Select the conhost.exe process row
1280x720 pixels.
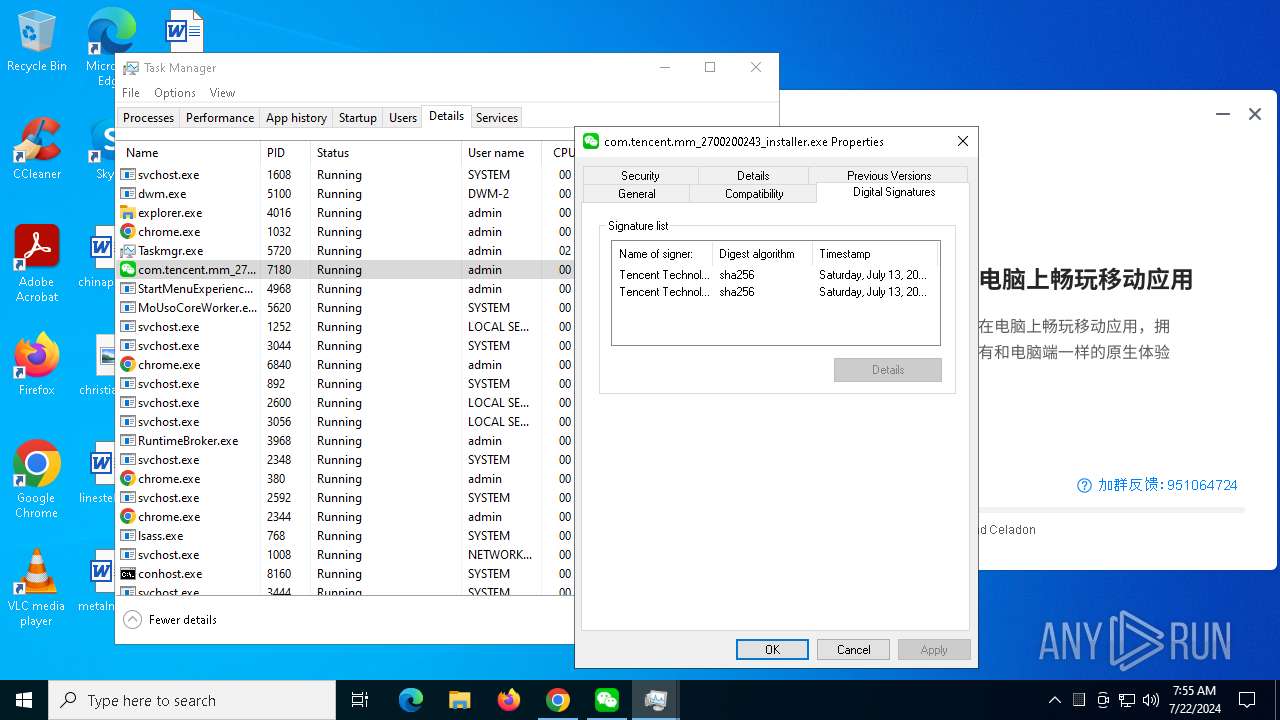[x=346, y=574]
